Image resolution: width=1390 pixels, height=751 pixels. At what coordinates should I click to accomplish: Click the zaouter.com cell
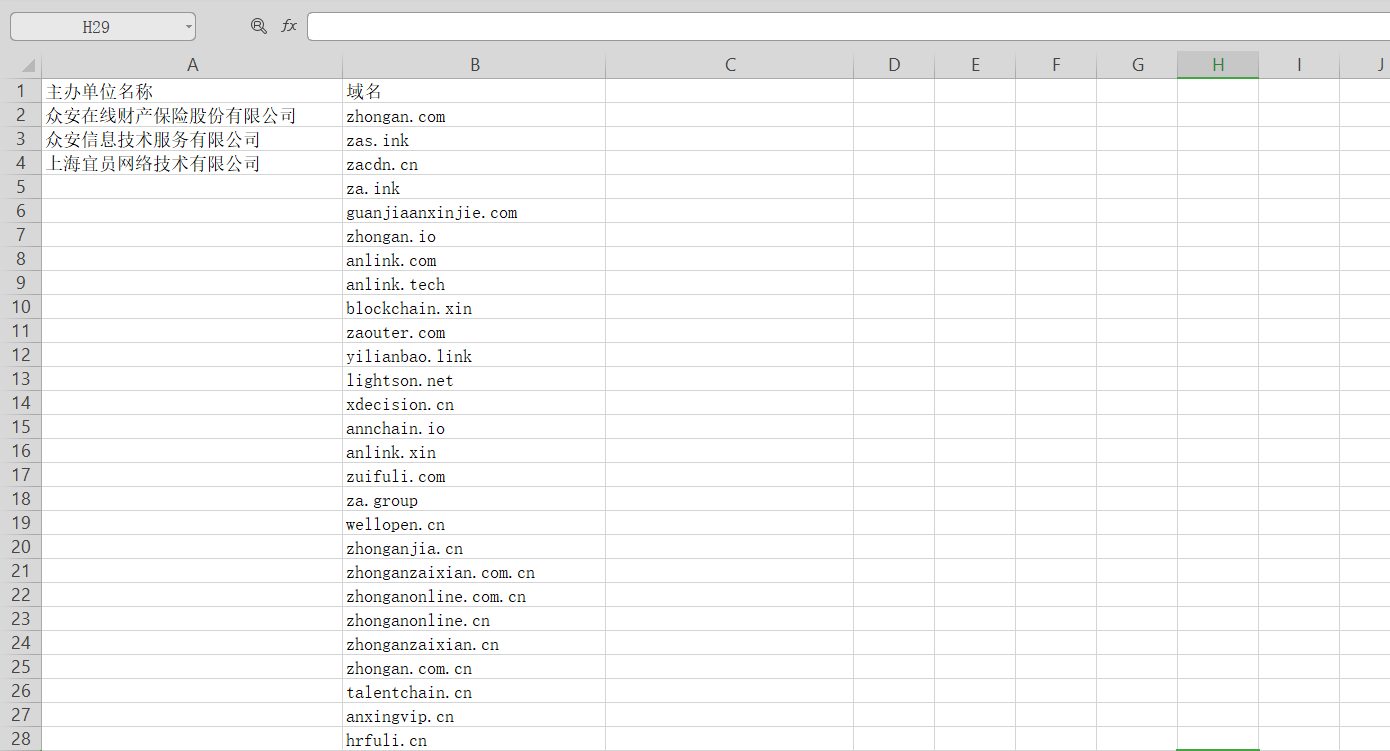[x=474, y=331]
